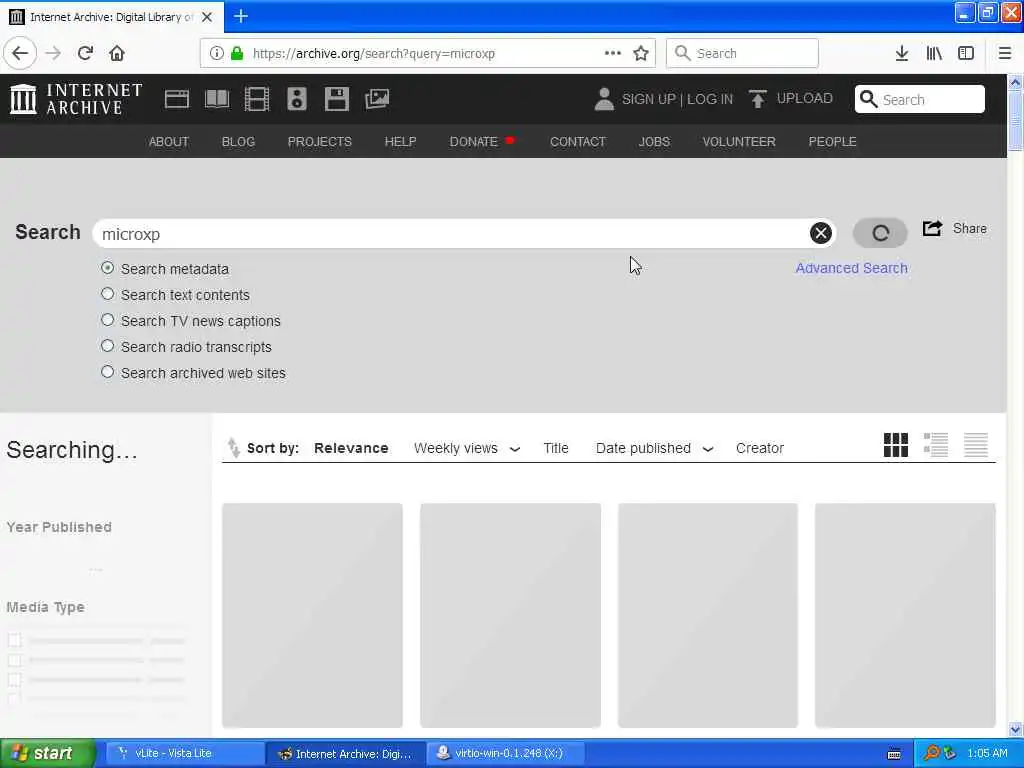Open the CONTACT menu item
Image resolution: width=1024 pixels, height=768 pixels.
click(578, 142)
